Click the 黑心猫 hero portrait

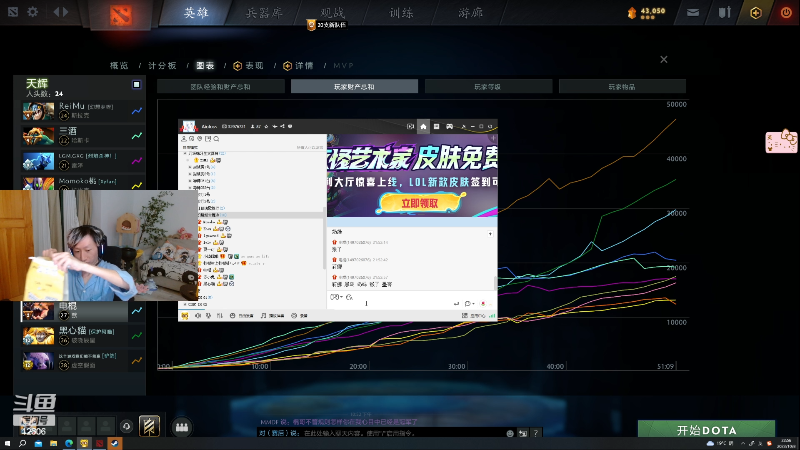[x=38, y=336]
